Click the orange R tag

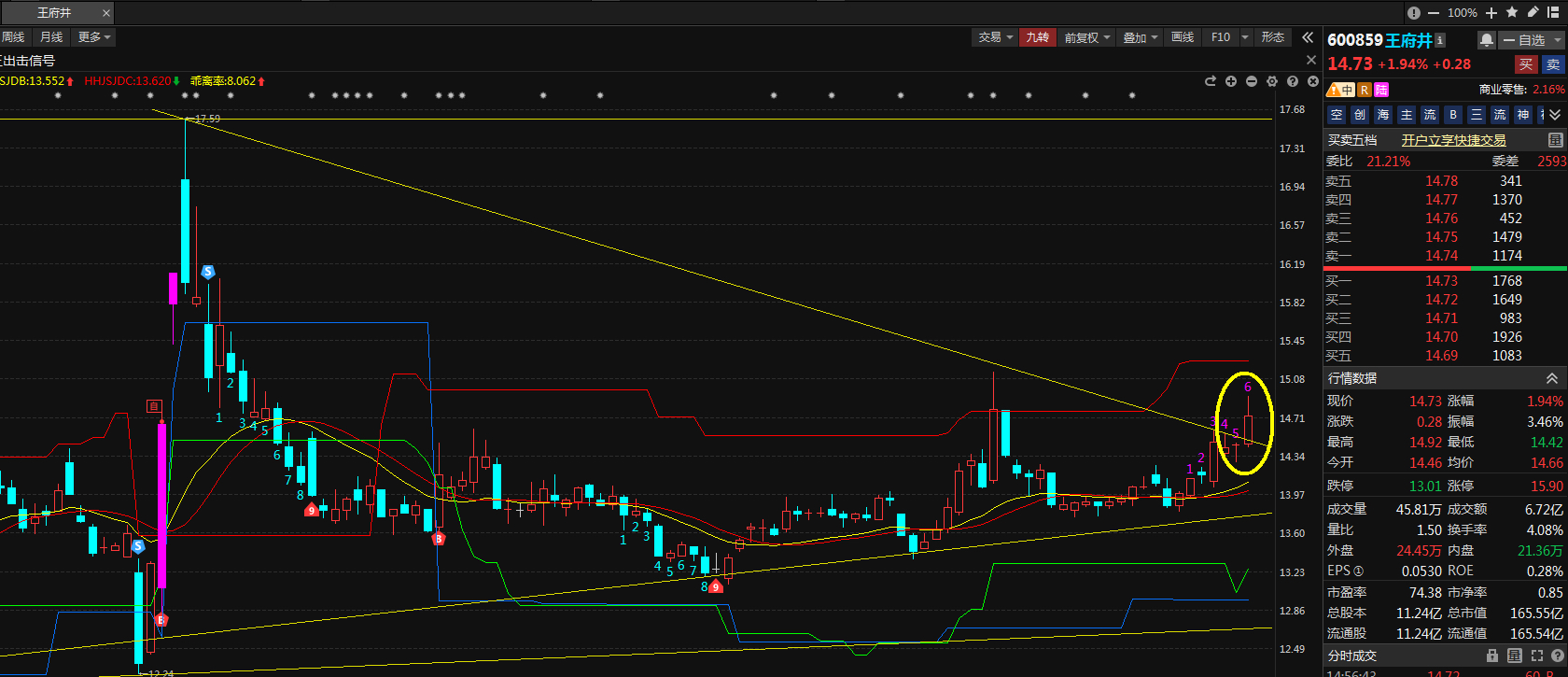[x=1365, y=90]
